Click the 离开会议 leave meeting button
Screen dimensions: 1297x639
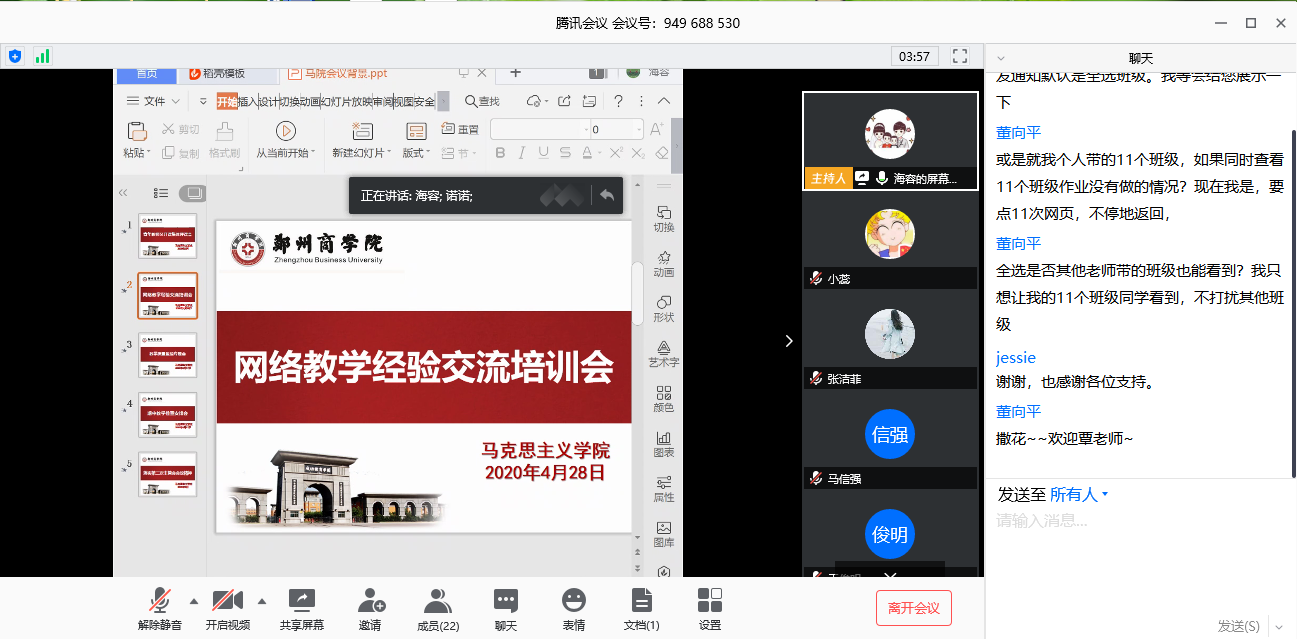(x=915, y=608)
